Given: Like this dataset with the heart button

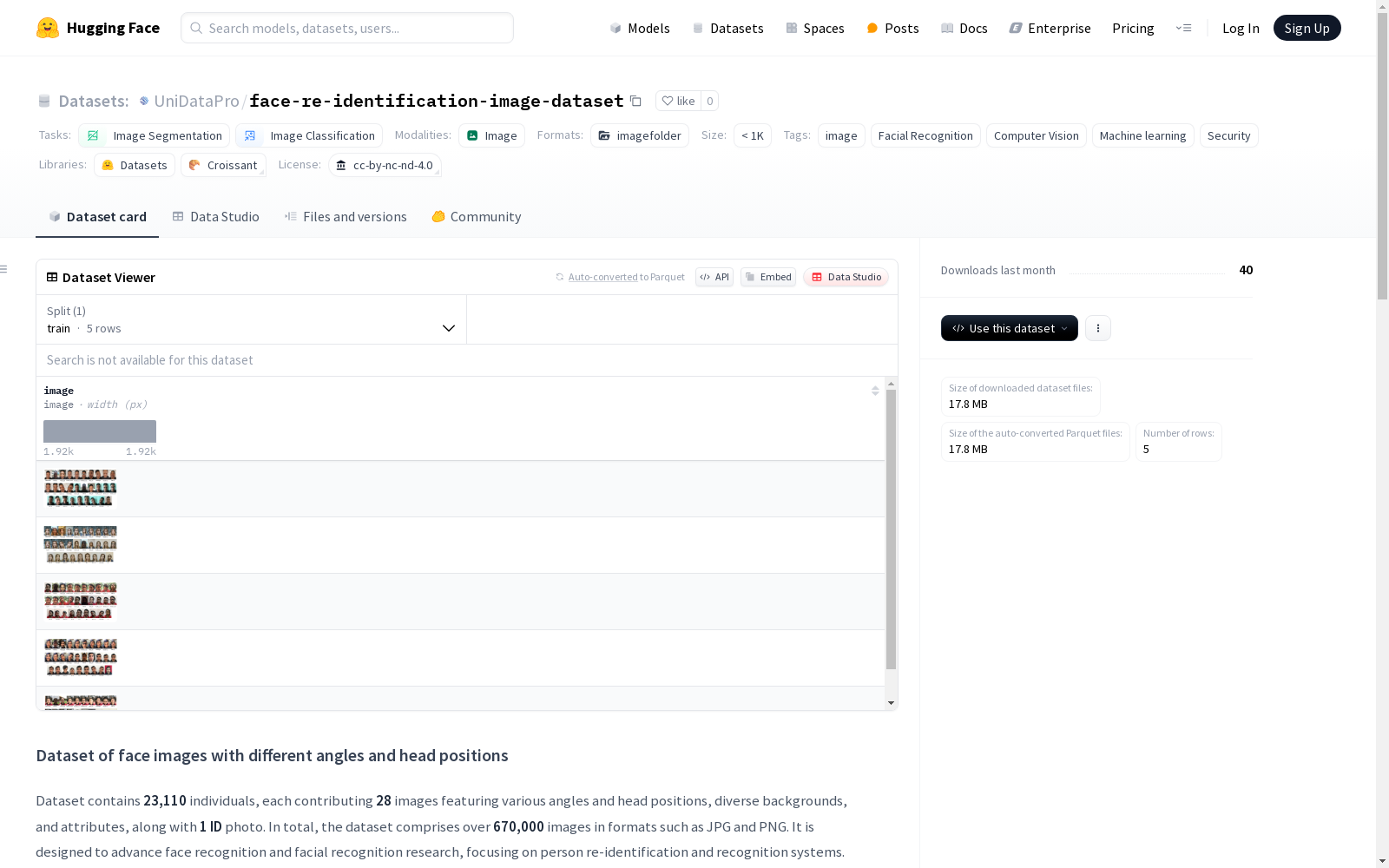Looking at the screenshot, I should click(x=678, y=101).
